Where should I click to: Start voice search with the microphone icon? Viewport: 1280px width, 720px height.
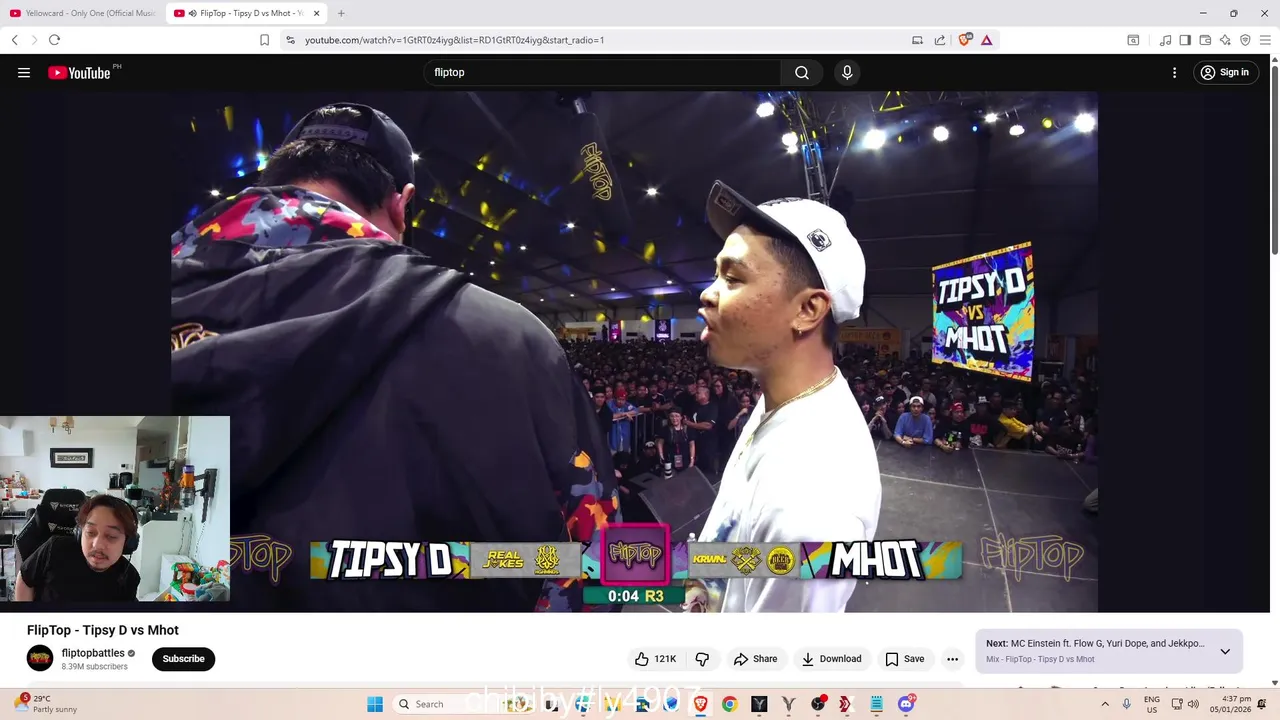(x=847, y=72)
